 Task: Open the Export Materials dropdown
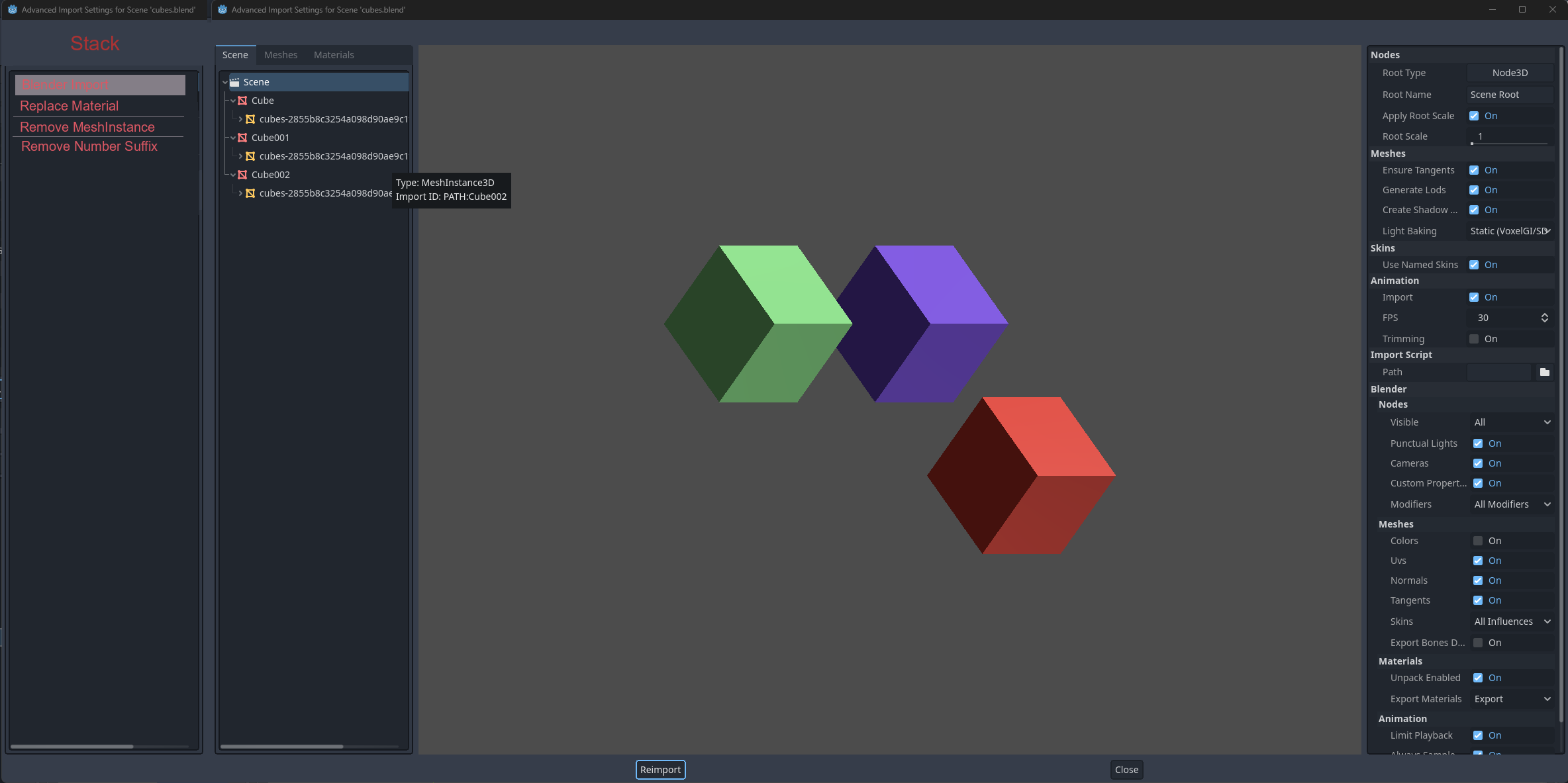[x=1512, y=699]
